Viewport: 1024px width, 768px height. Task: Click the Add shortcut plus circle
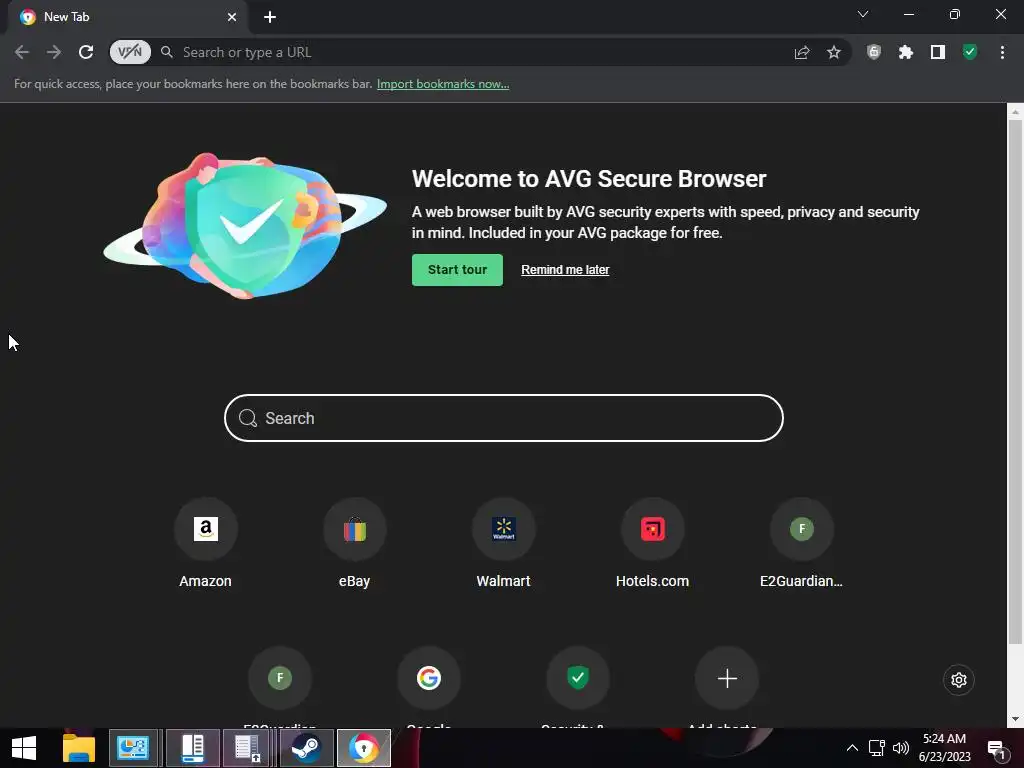tap(727, 678)
